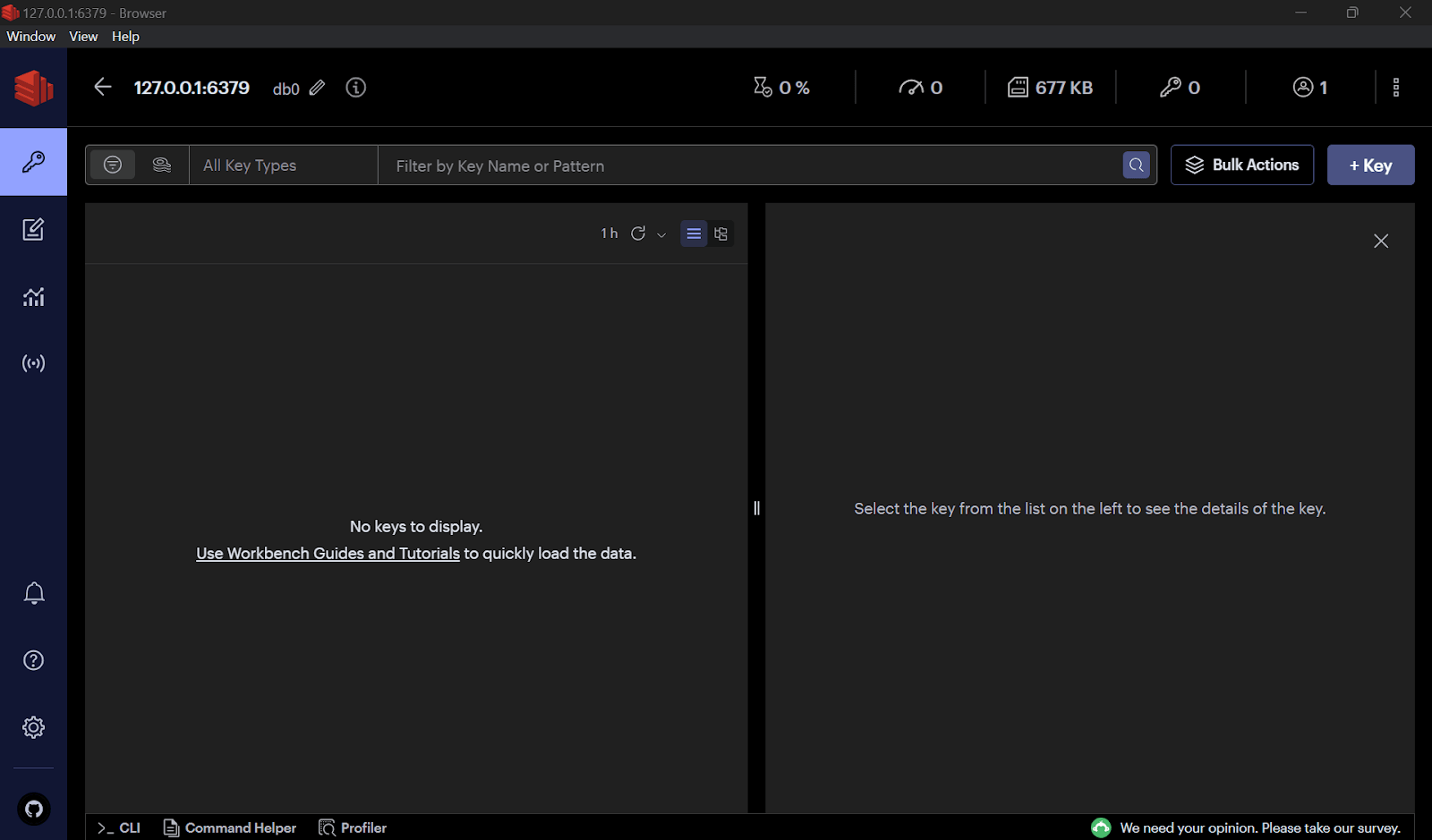Open the three-dot overflow menu
Image resolution: width=1432 pixels, height=840 pixels.
pos(1395,88)
